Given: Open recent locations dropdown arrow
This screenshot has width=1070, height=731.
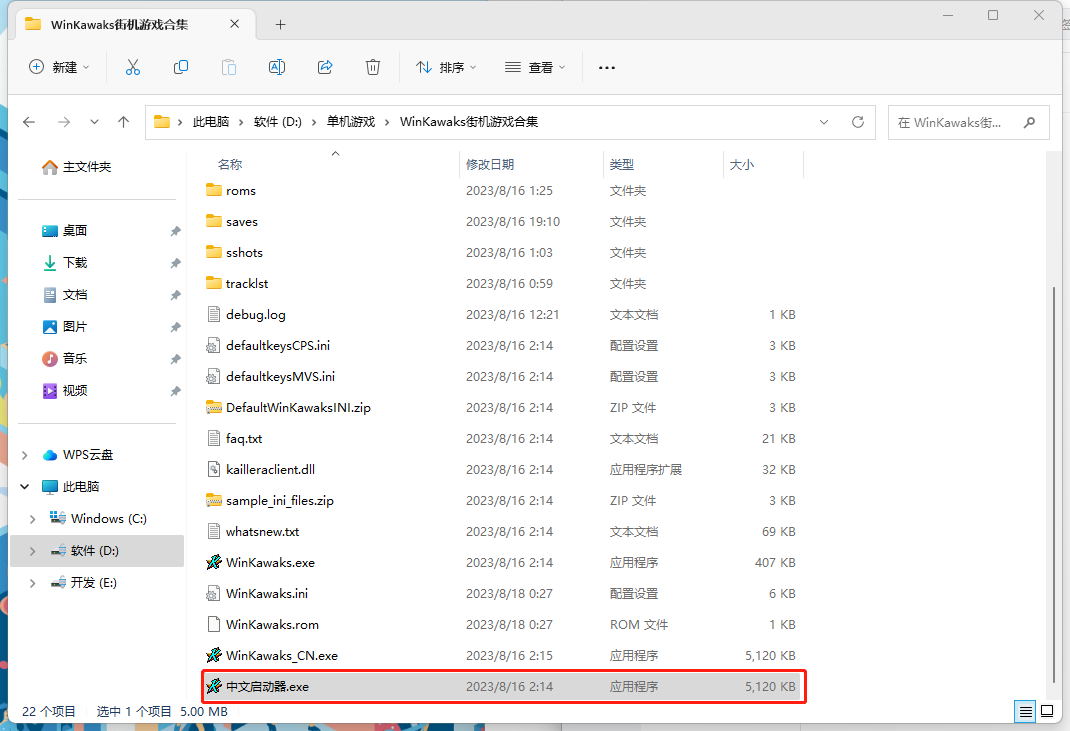Looking at the screenshot, I should pos(94,122).
